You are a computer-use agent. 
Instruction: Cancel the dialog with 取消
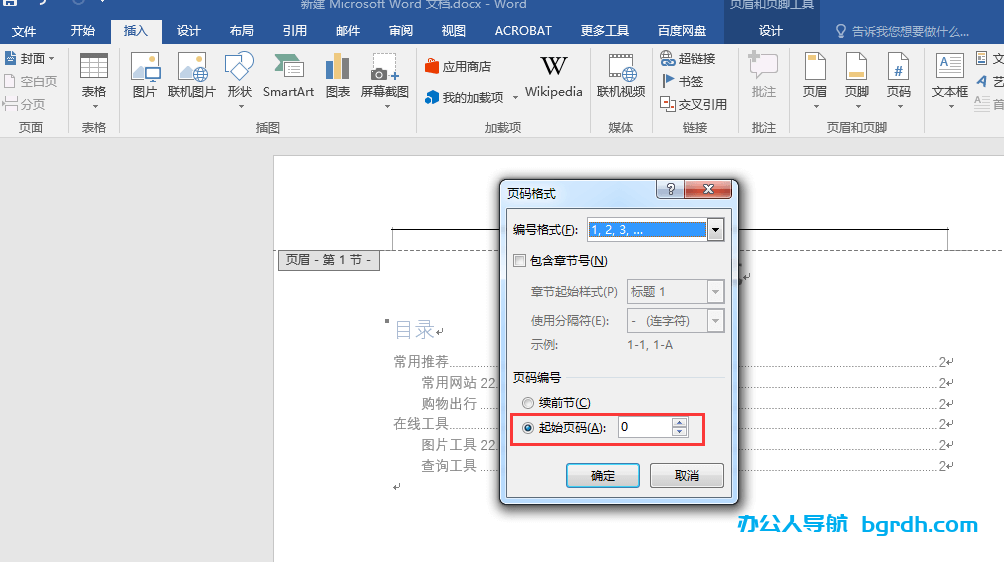686,476
